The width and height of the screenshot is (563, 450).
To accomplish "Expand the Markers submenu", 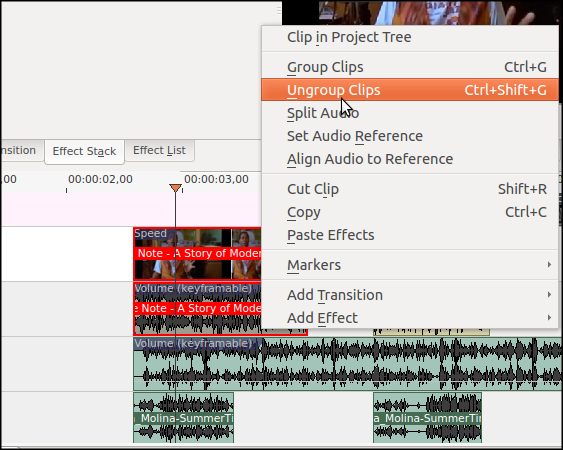I will click(x=410, y=265).
